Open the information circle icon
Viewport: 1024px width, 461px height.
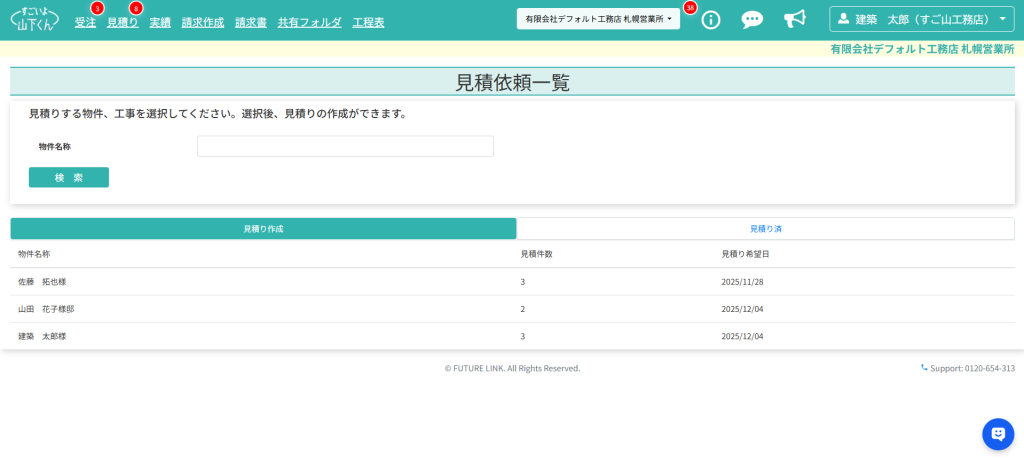coord(711,20)
